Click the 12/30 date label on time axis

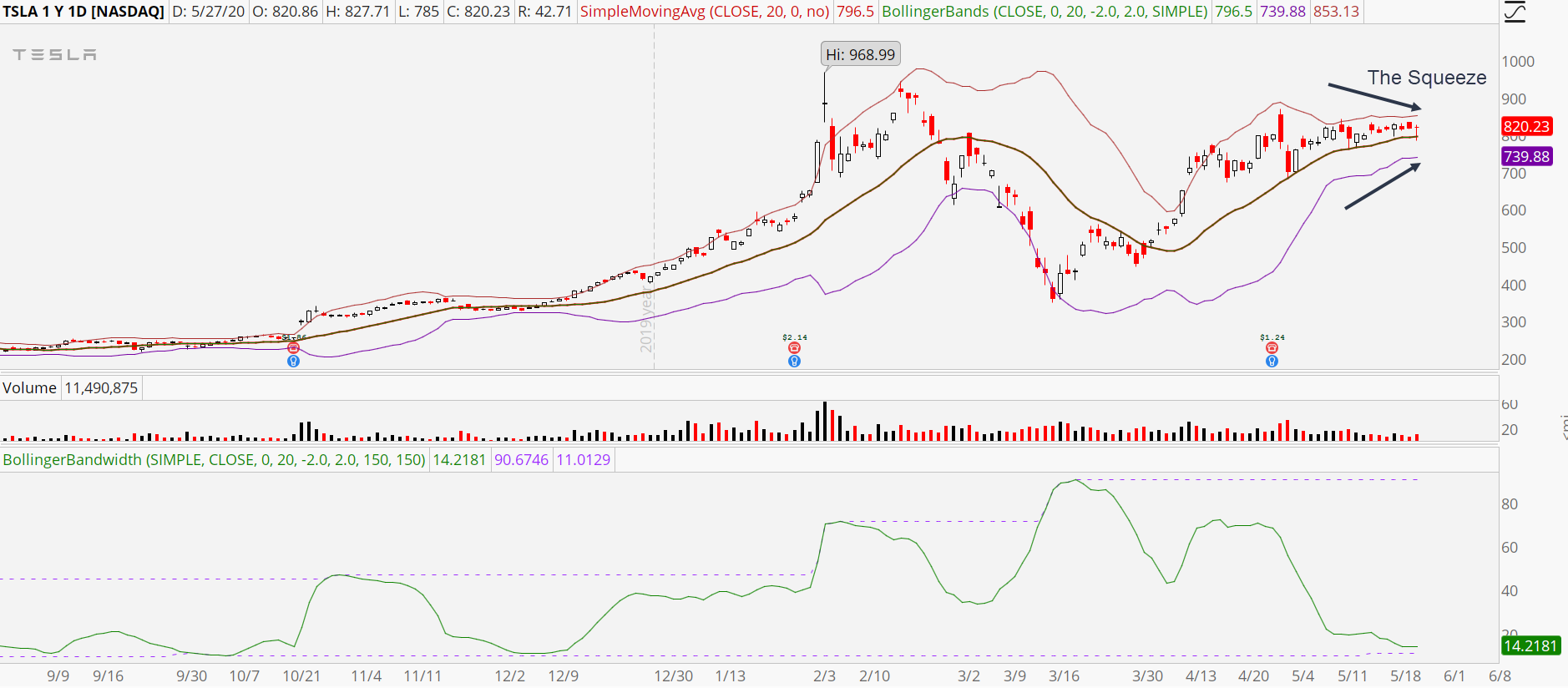pyautogui.click(x=673, y=675)
